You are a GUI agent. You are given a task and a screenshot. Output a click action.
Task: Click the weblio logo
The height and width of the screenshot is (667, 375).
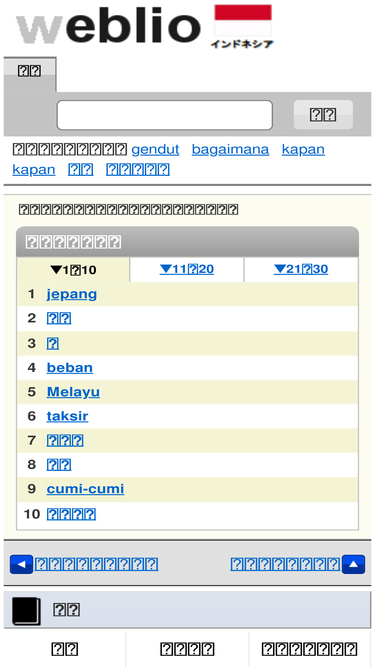tap(108, 26)
